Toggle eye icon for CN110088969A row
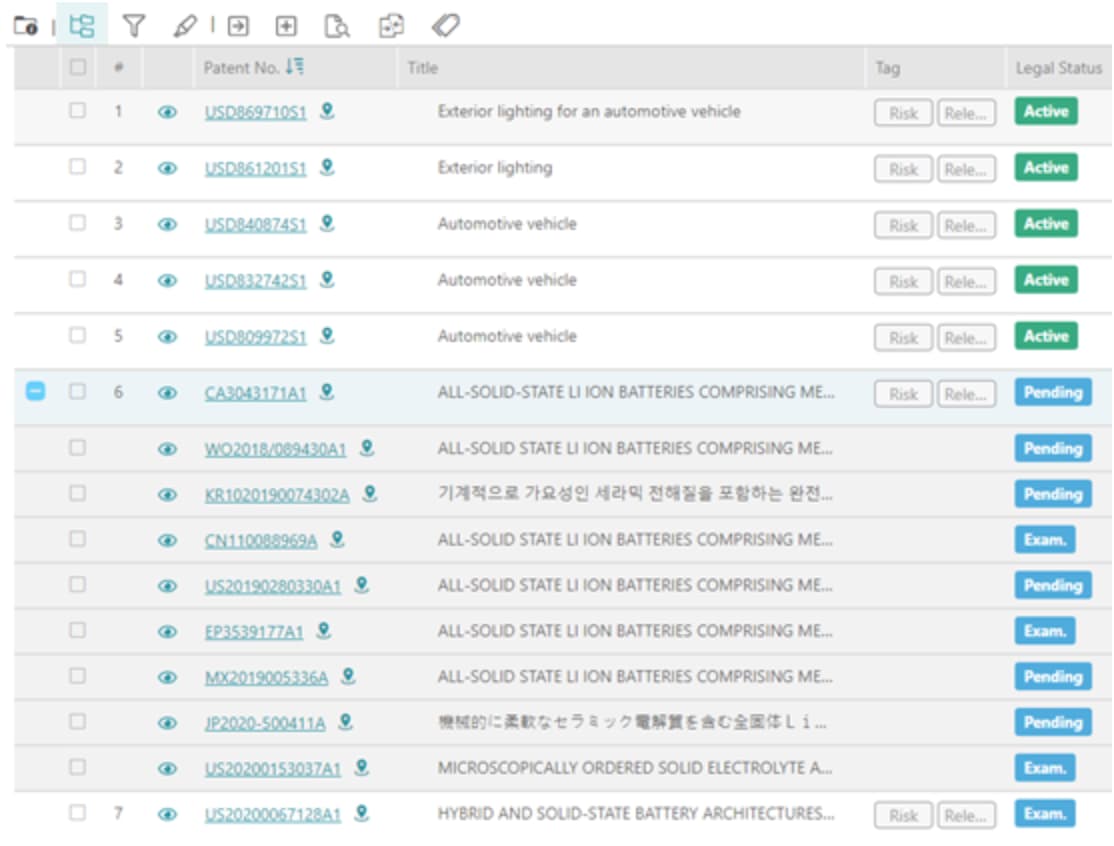 coord(167,541)
